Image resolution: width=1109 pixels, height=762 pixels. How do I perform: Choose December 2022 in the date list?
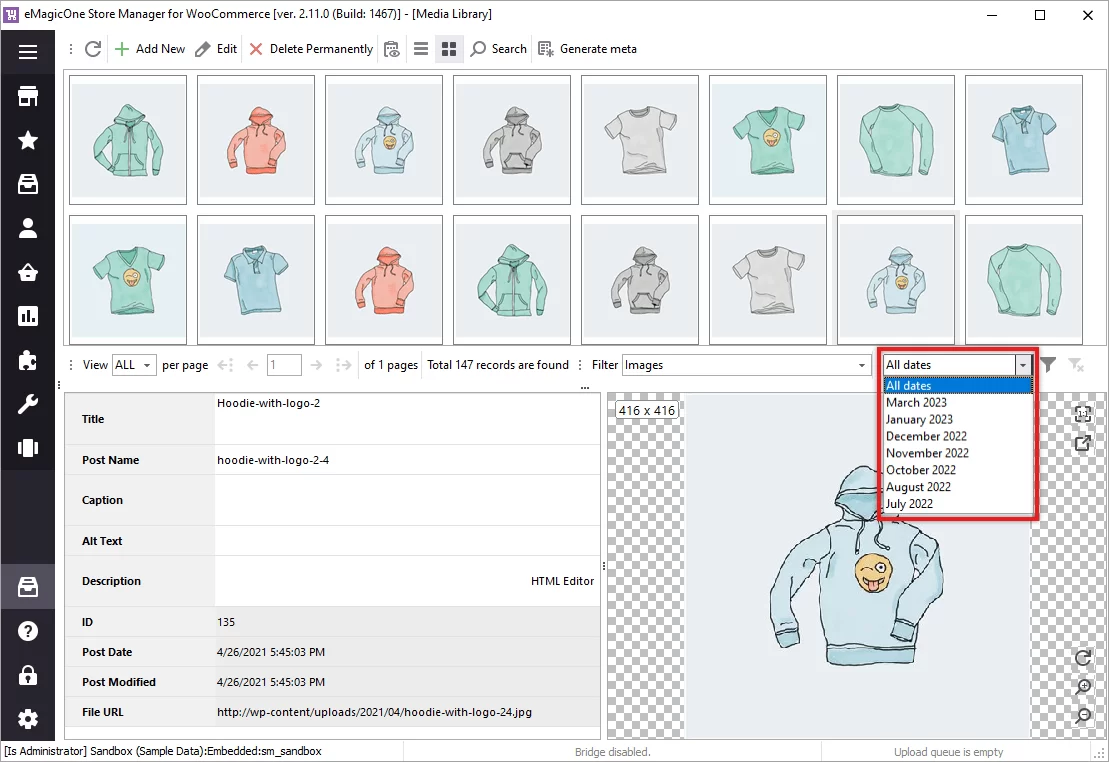click(x=926, y=436)
